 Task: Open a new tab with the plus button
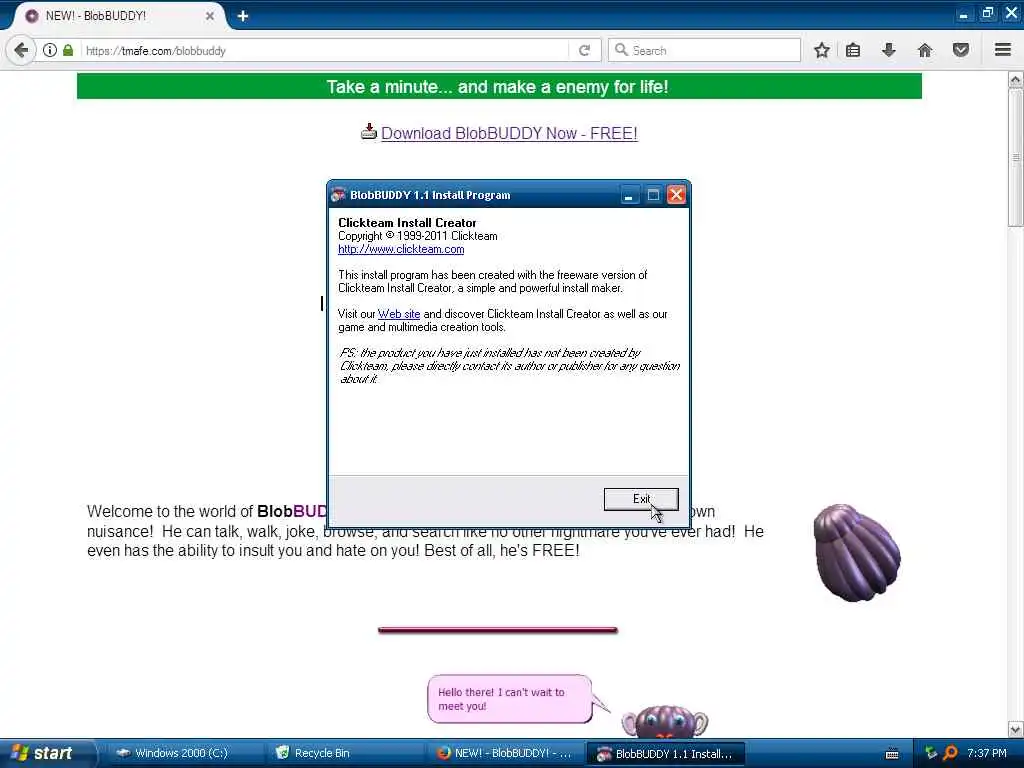pyautogui.click(x=243, y=16)
